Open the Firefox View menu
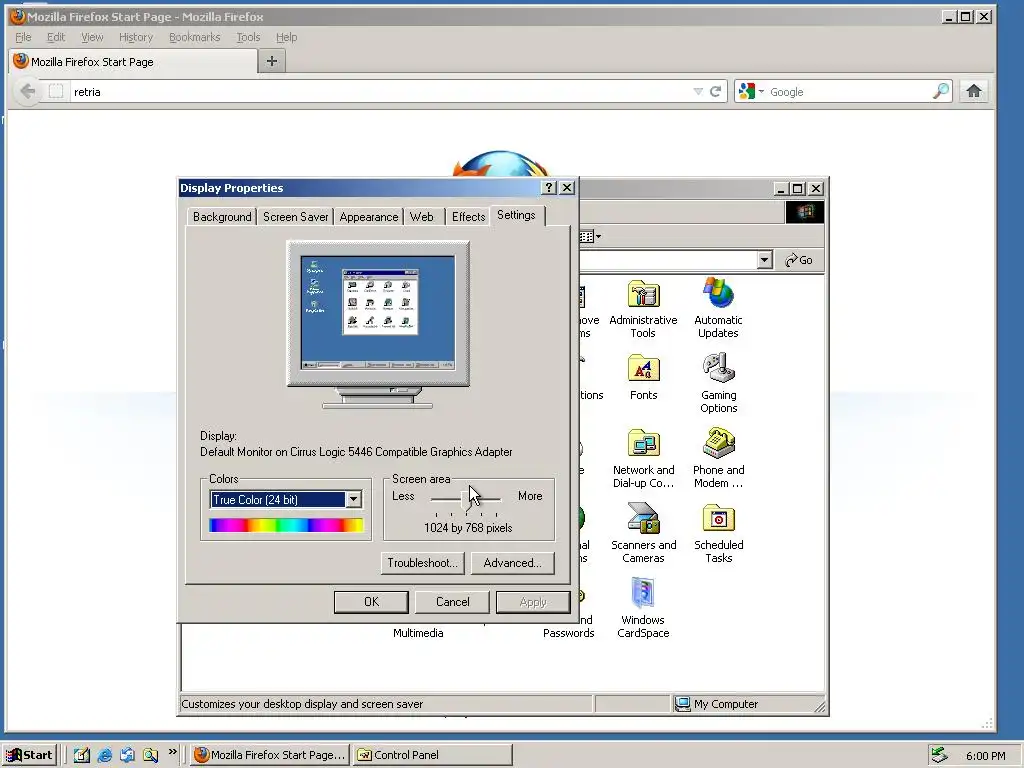The image size is (1024, 768). pyautogui.click(x=92, y=37)
